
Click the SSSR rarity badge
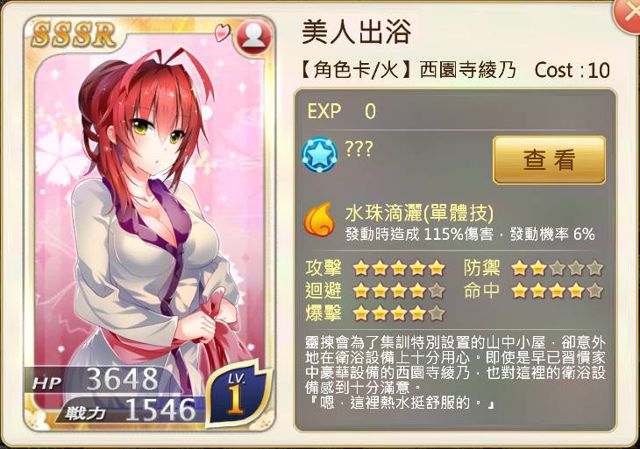tap(73, 35)
